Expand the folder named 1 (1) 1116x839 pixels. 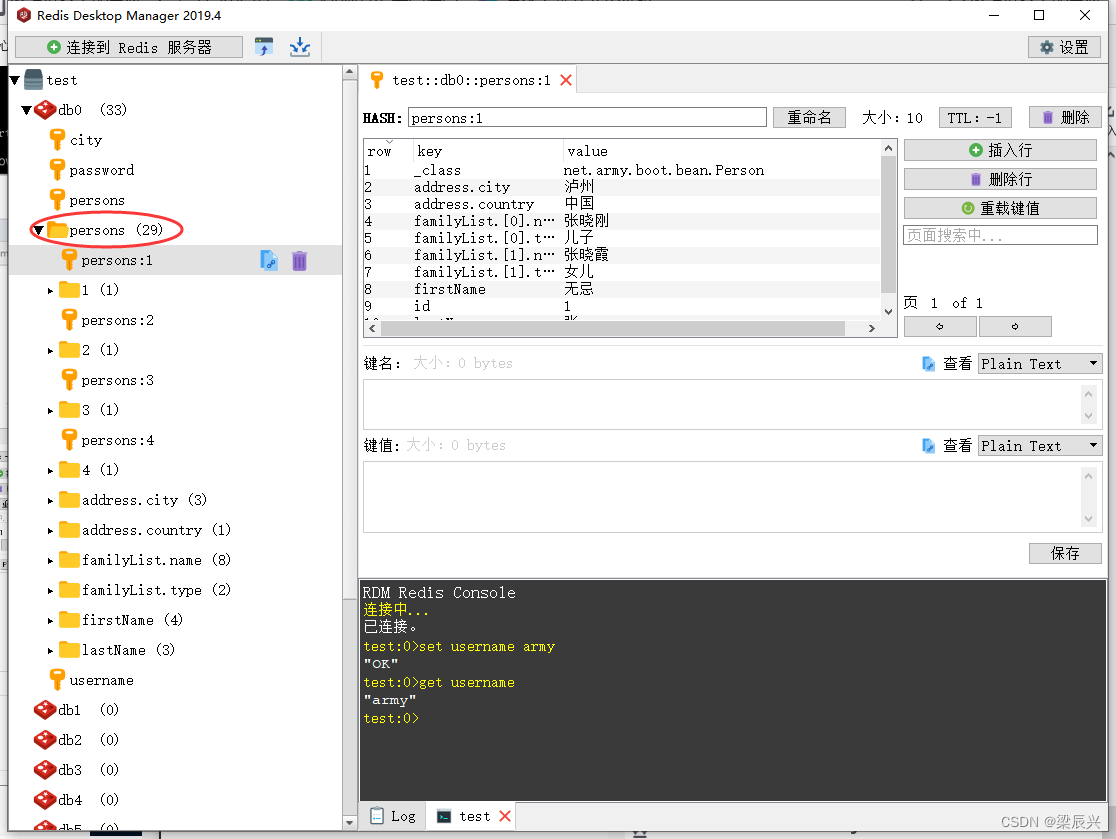(x=51, y=290)
